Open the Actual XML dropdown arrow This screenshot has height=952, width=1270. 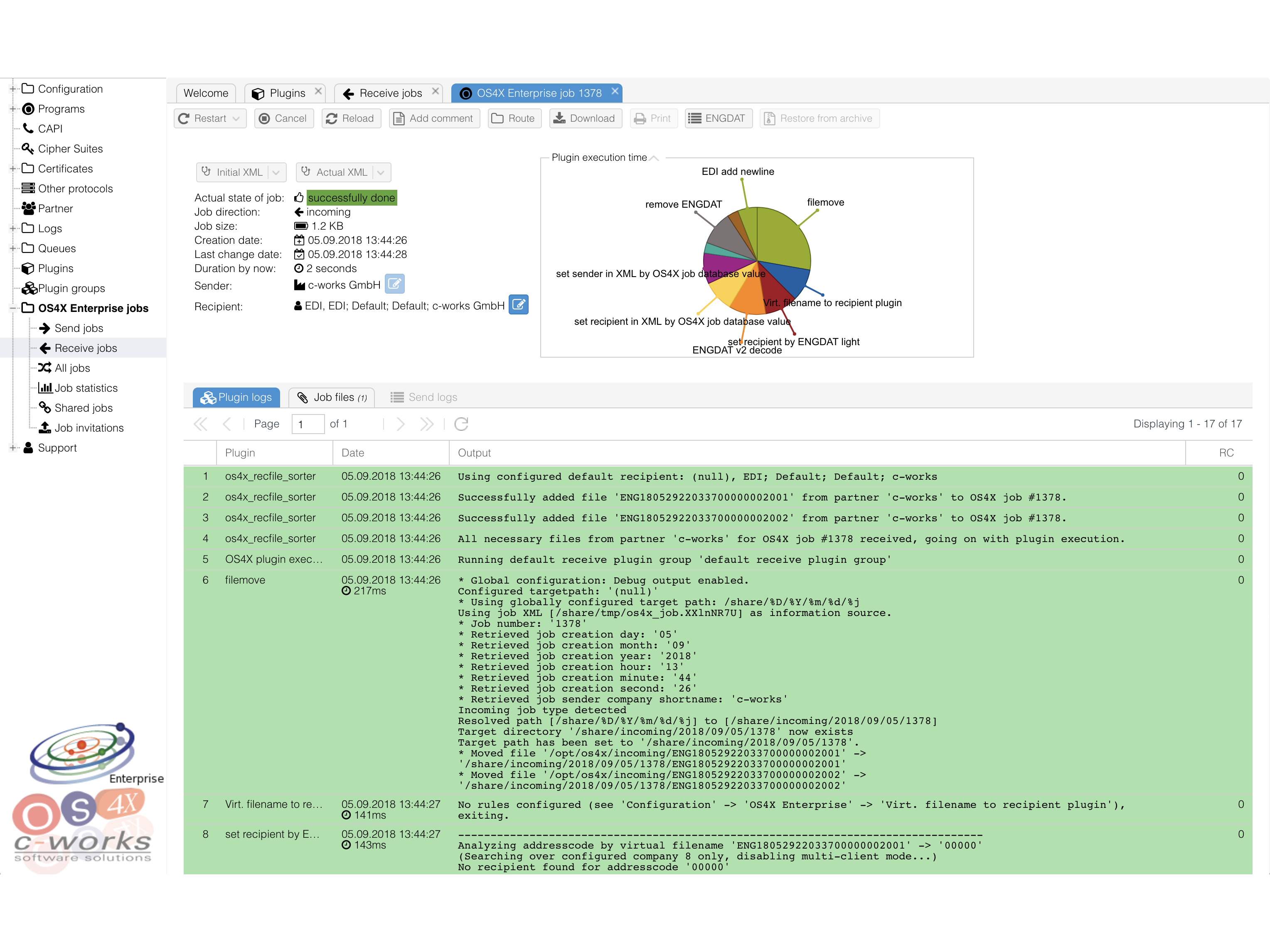(x=381, y=172)
